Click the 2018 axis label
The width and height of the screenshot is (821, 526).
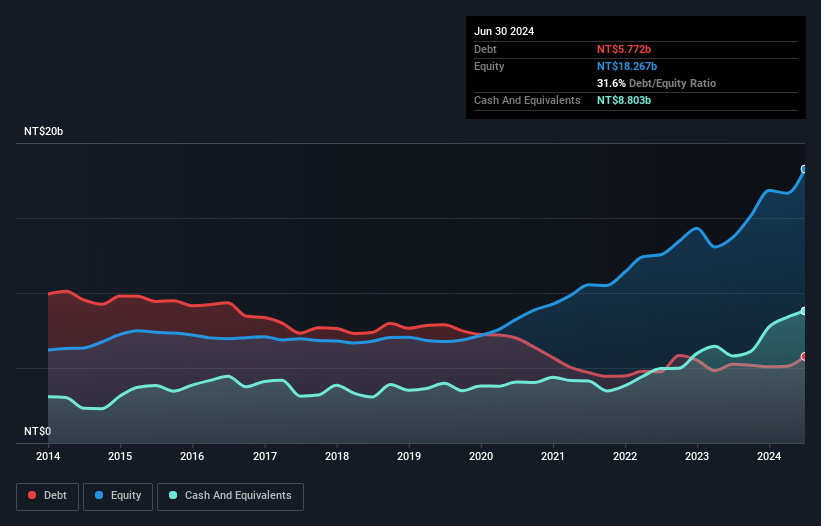point(337,456)
